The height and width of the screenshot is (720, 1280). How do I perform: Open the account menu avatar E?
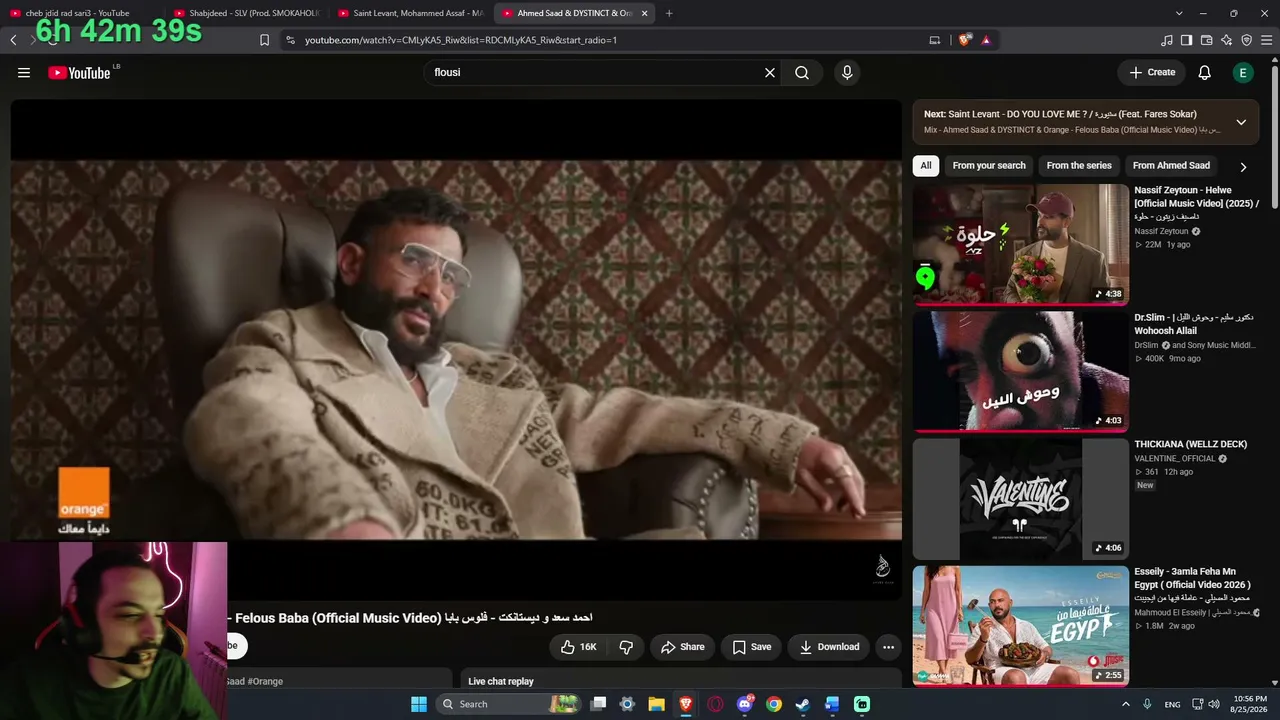click(x=1243, y=72)
